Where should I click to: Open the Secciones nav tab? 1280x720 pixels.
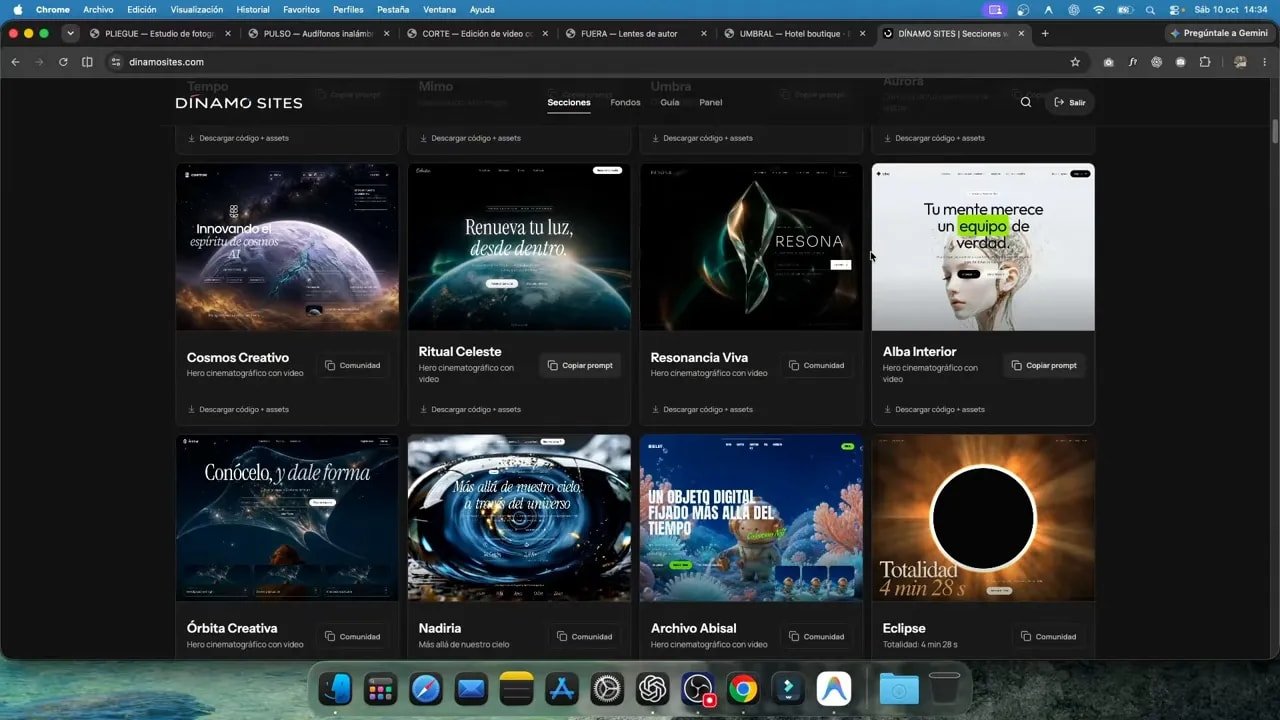[x=569, y=102]
